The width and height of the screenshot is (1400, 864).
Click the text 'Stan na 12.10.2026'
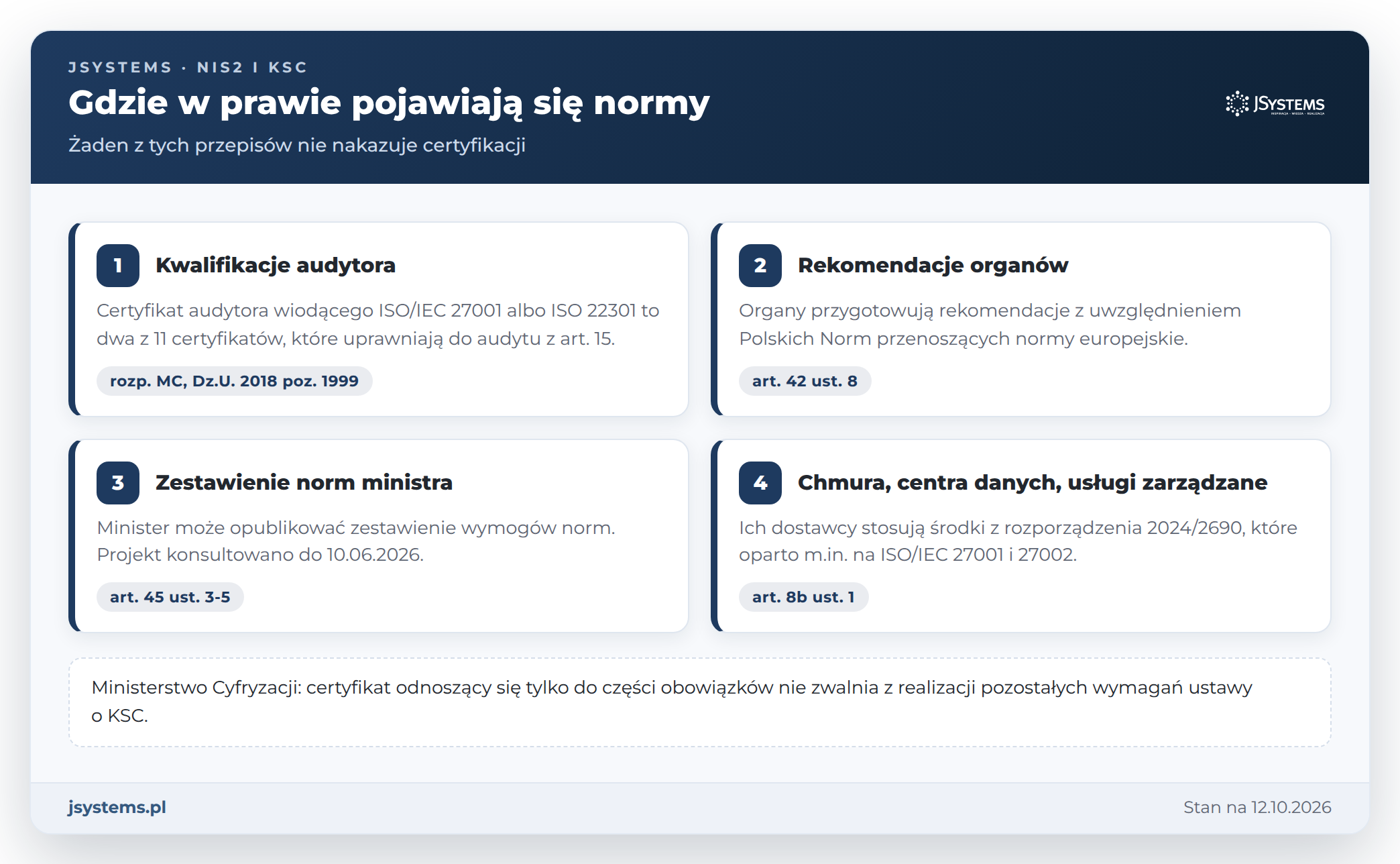tap(1257, 807)
